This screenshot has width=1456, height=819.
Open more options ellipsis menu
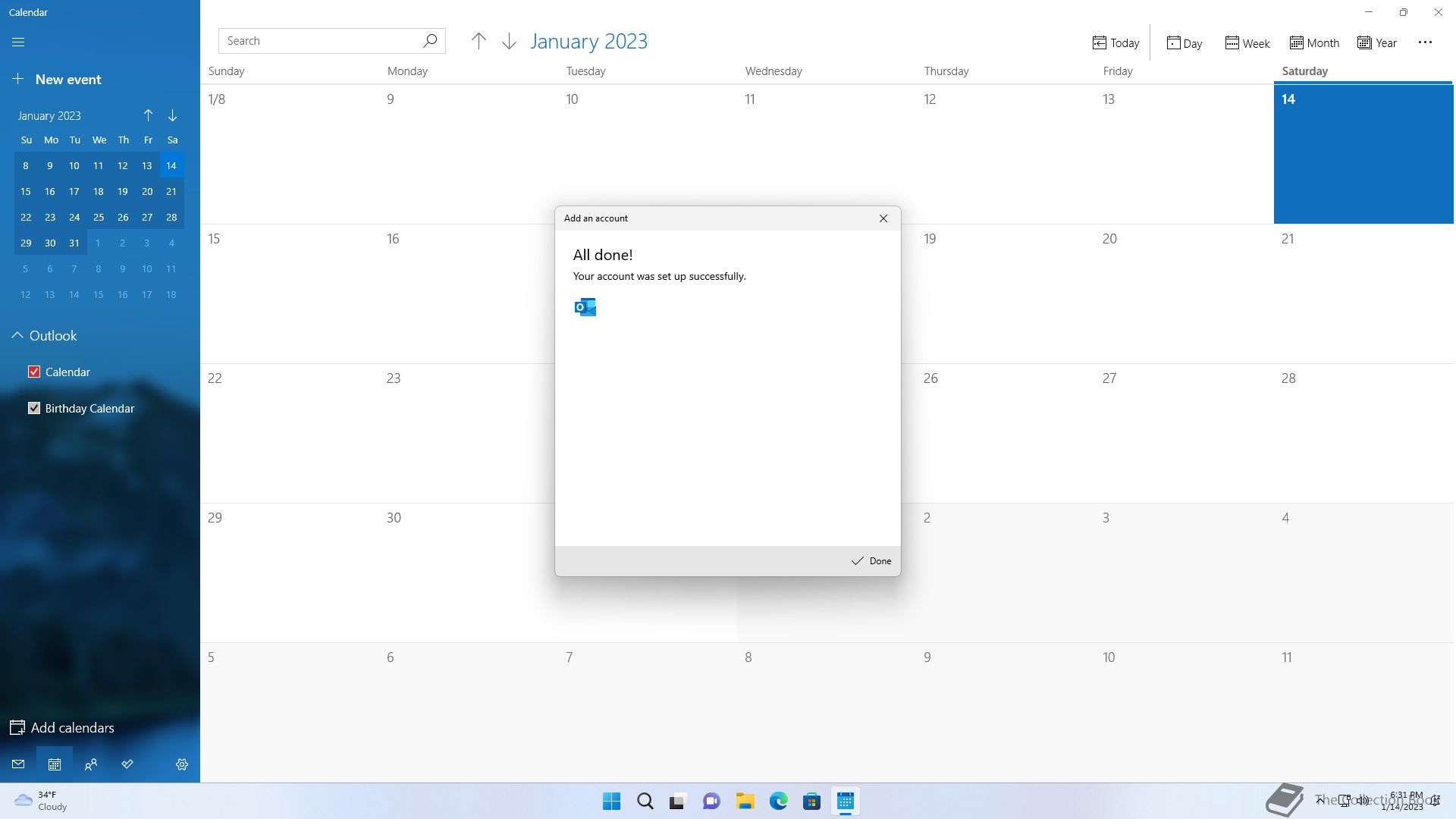pyautogui.click(x=1425, y=42)
